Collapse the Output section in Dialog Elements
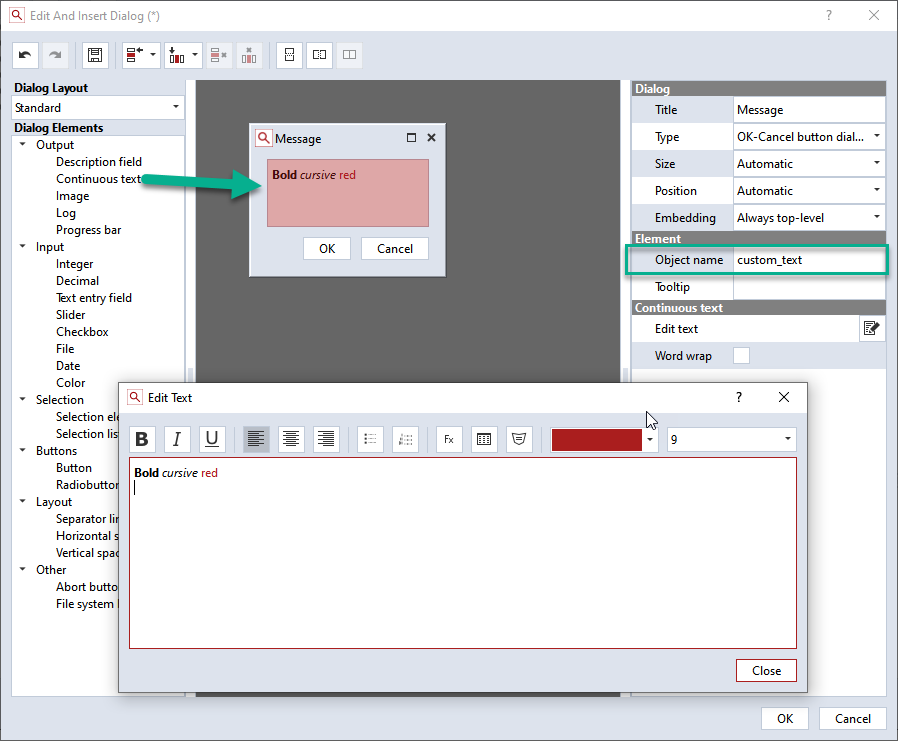This screenshot has height=741, width=898. (x=22, y=144)
